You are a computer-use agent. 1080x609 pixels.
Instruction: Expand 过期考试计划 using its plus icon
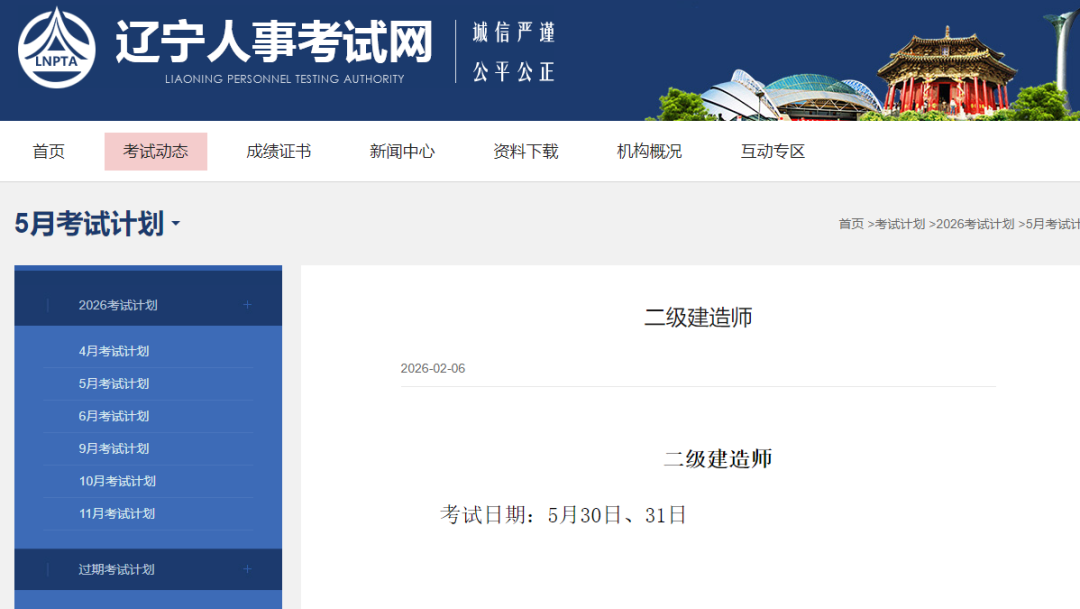point(247,569)
